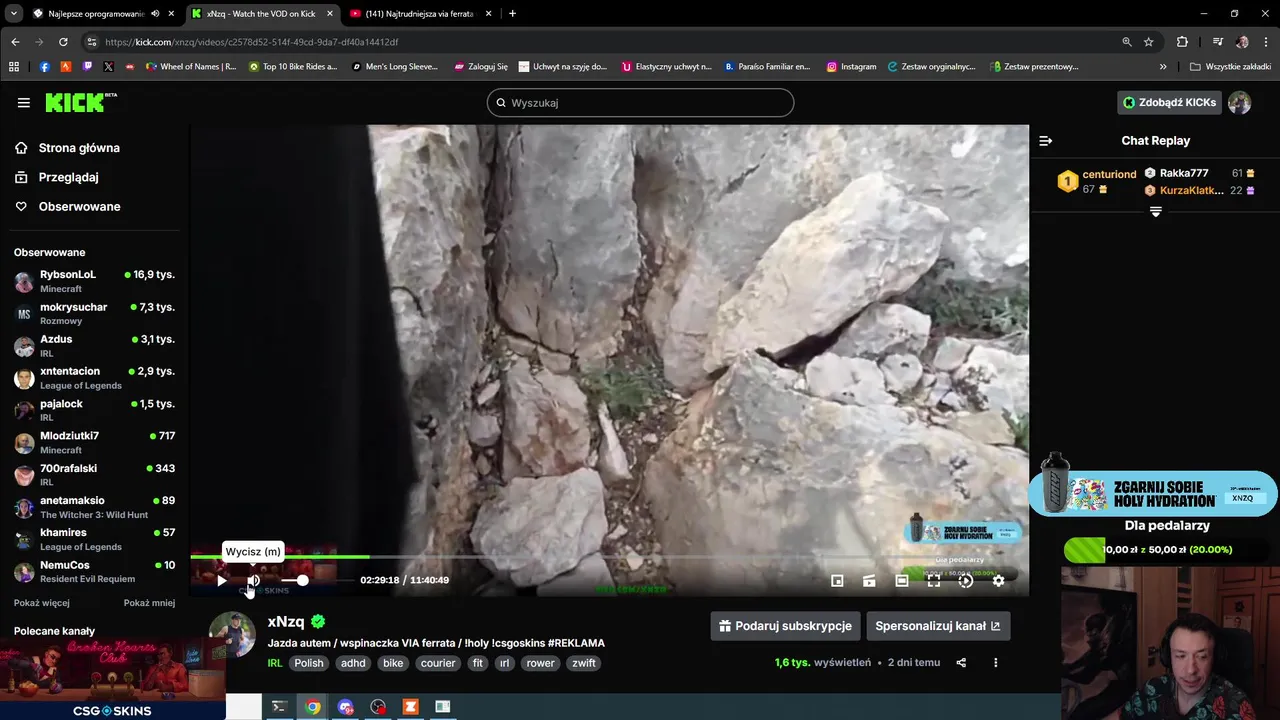Open 700rafalski channel

click(95, 475)
